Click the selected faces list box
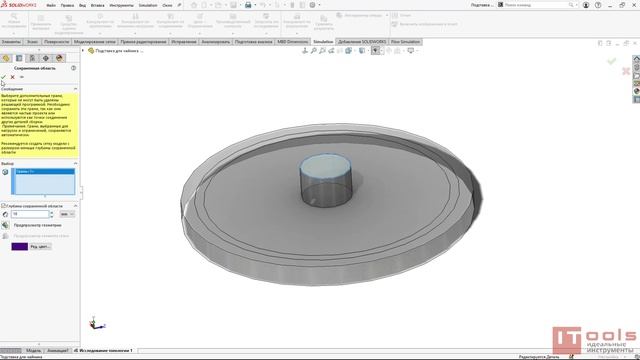The image size is (640, 360). (43, 181)
